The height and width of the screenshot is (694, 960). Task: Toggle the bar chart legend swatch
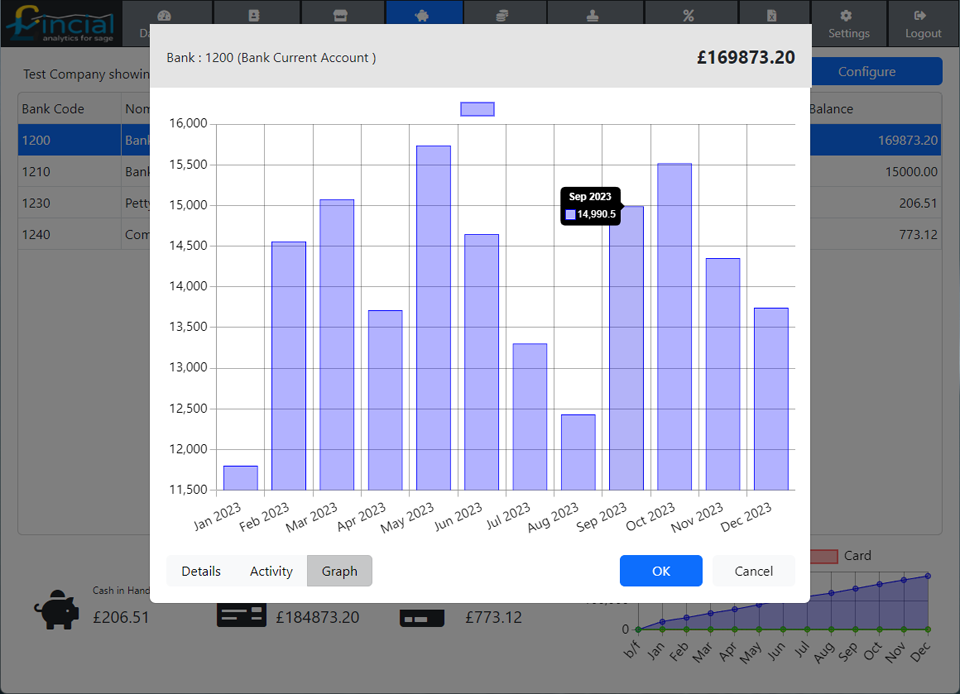(x=478, y=109)
